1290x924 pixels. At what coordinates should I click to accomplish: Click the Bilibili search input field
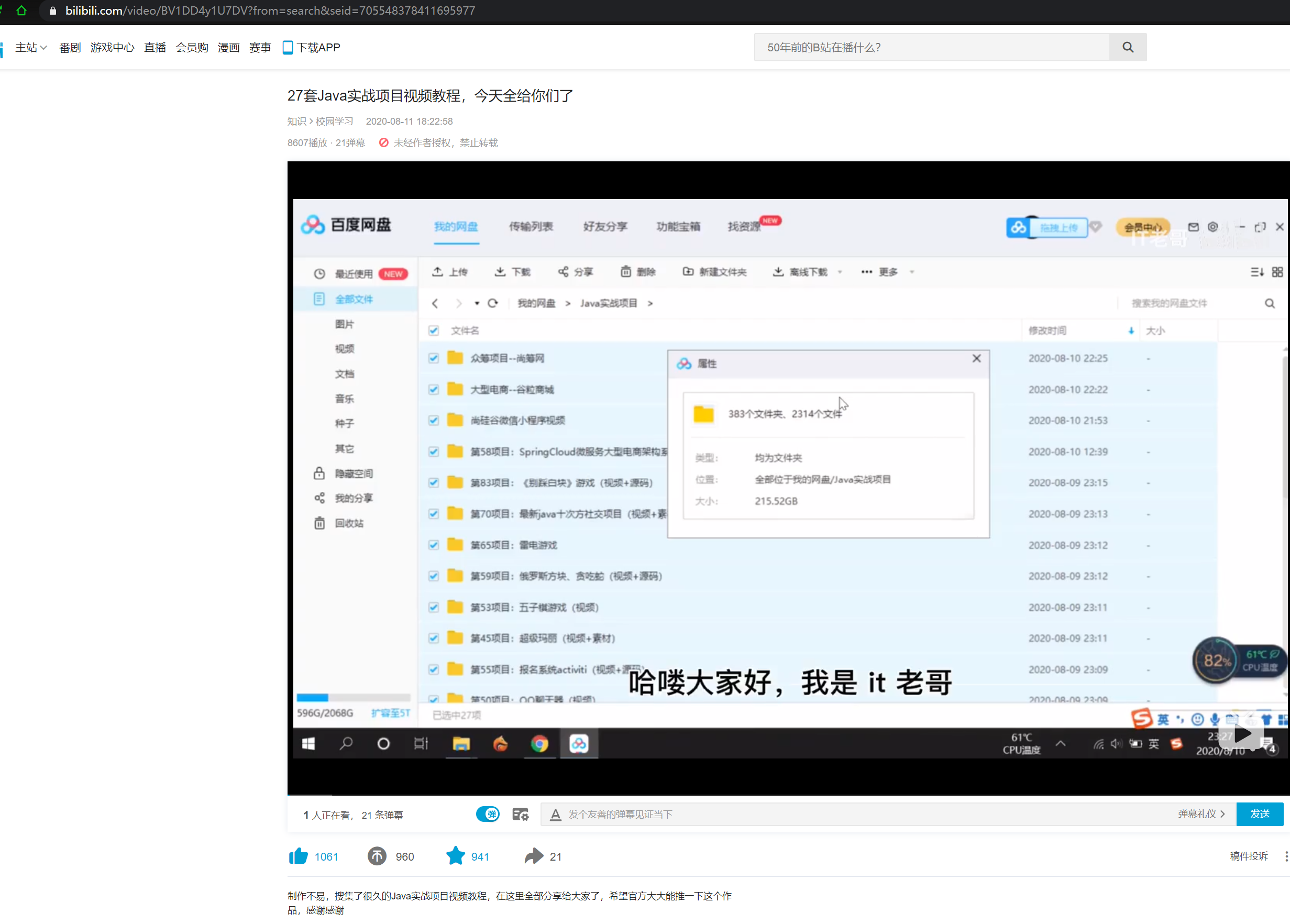point(932,47)
